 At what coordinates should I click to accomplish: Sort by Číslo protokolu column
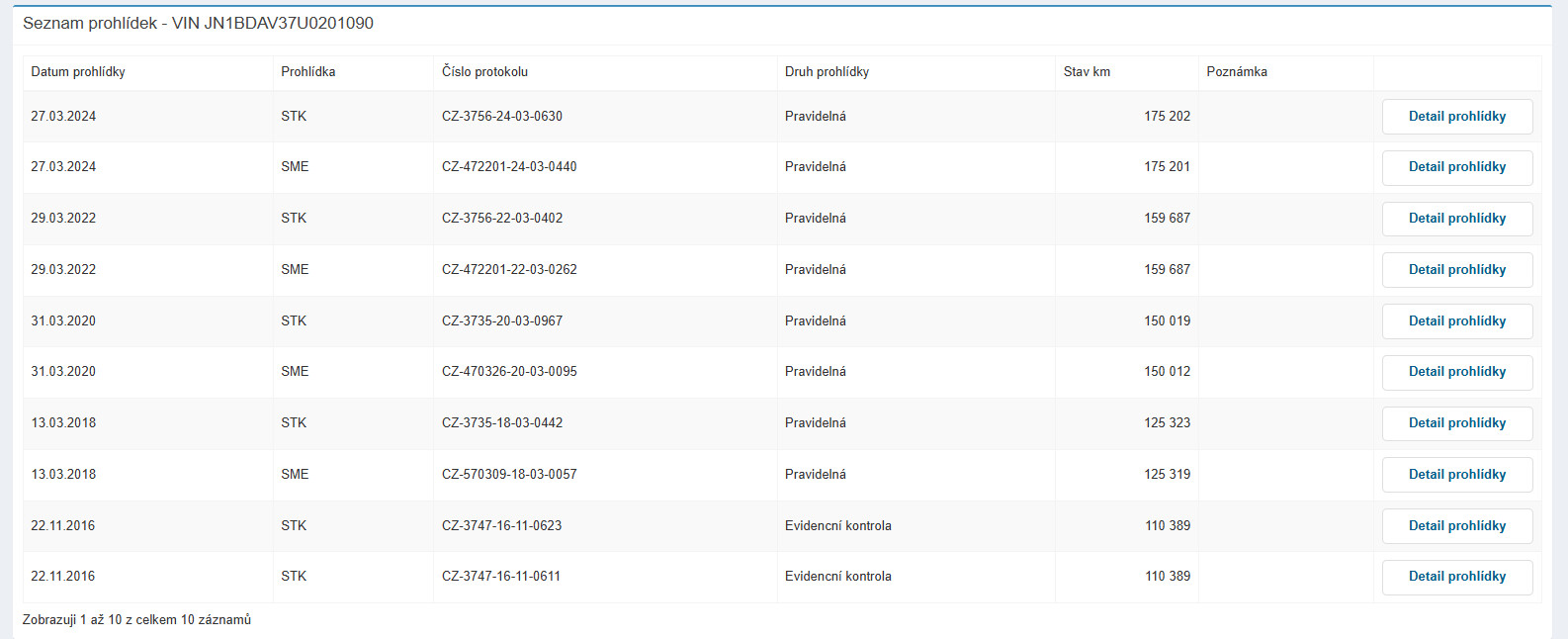click(484, 72)
